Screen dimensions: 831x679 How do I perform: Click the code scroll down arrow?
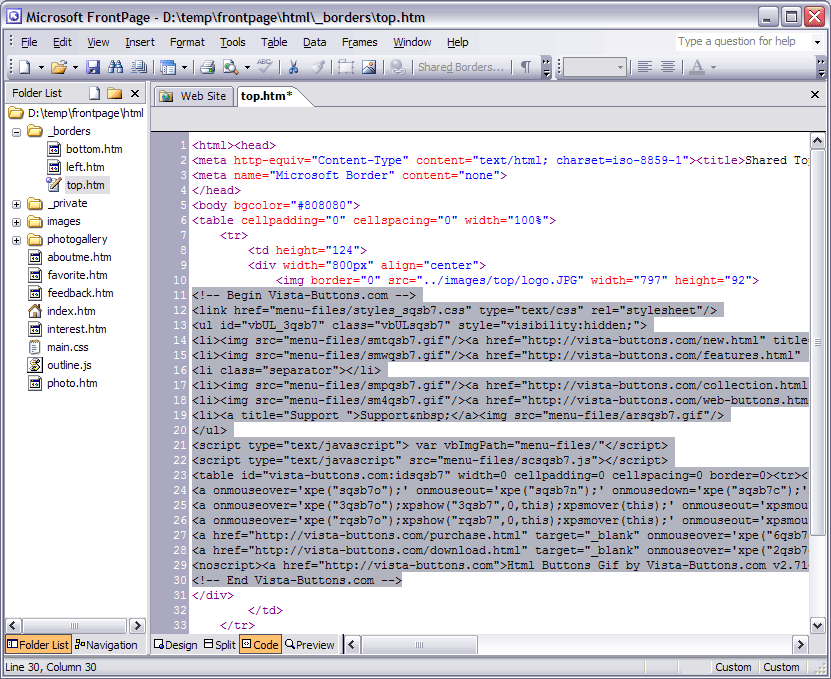tap(817, 626)
